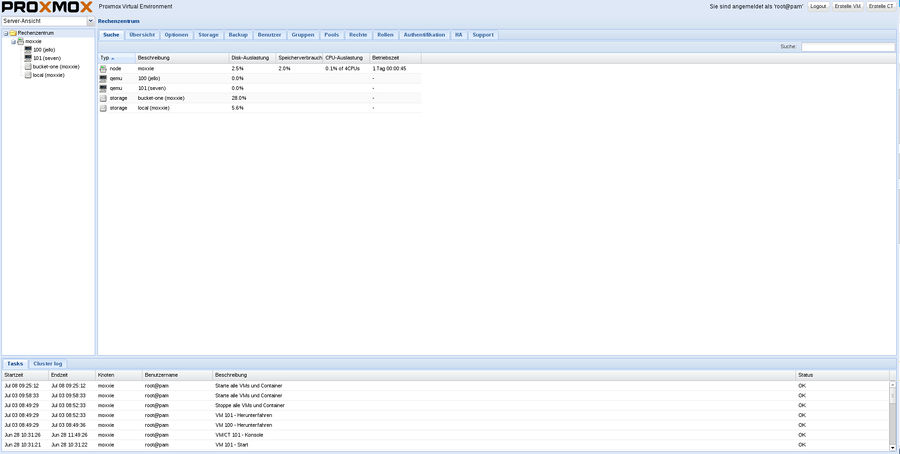Click the Rechenzentrum folder icon in tree
The width and height of the screenshot is (900, 454).
pyautogui.click(x=13, y=33)
